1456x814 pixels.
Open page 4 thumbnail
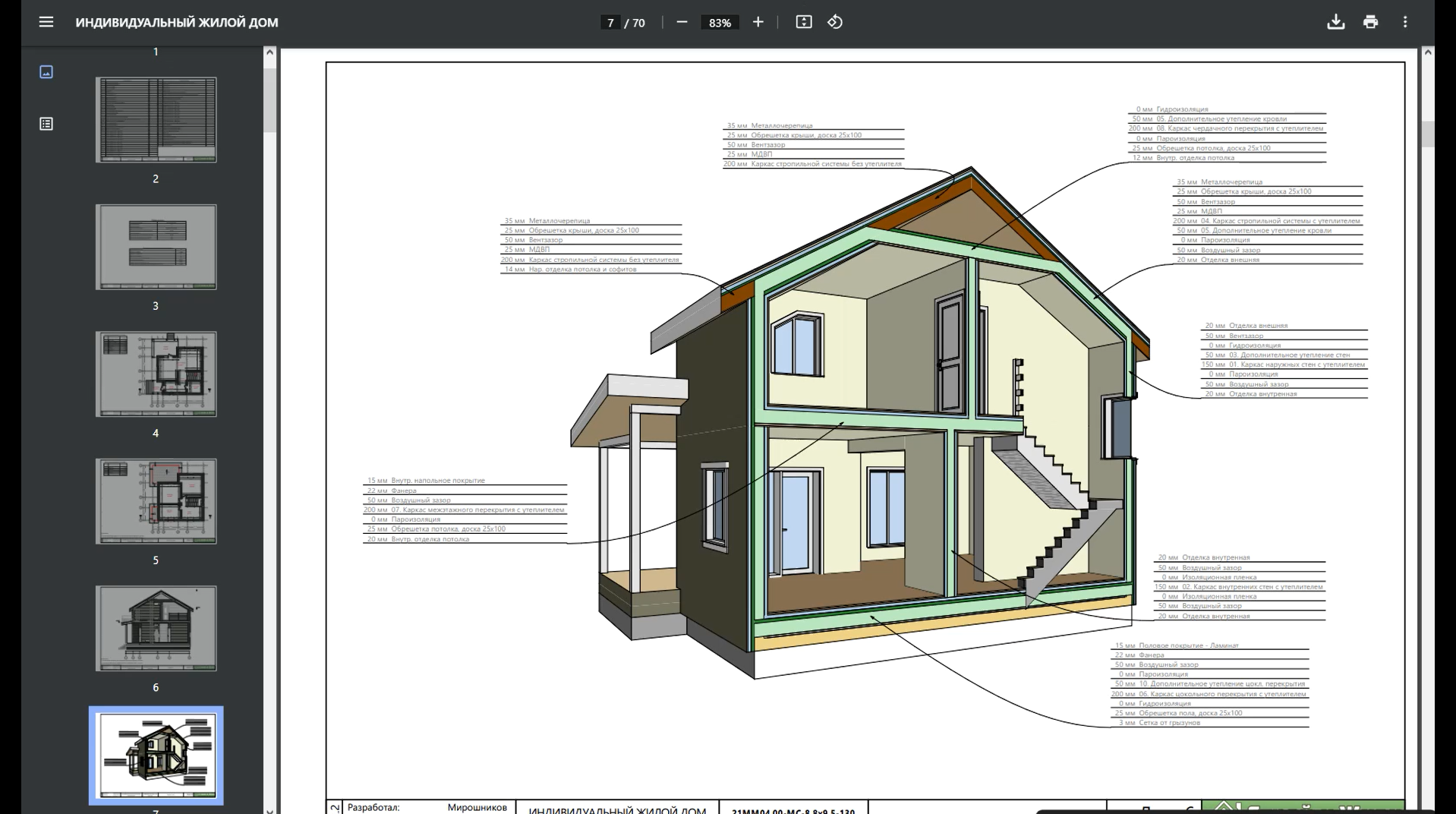156,374
